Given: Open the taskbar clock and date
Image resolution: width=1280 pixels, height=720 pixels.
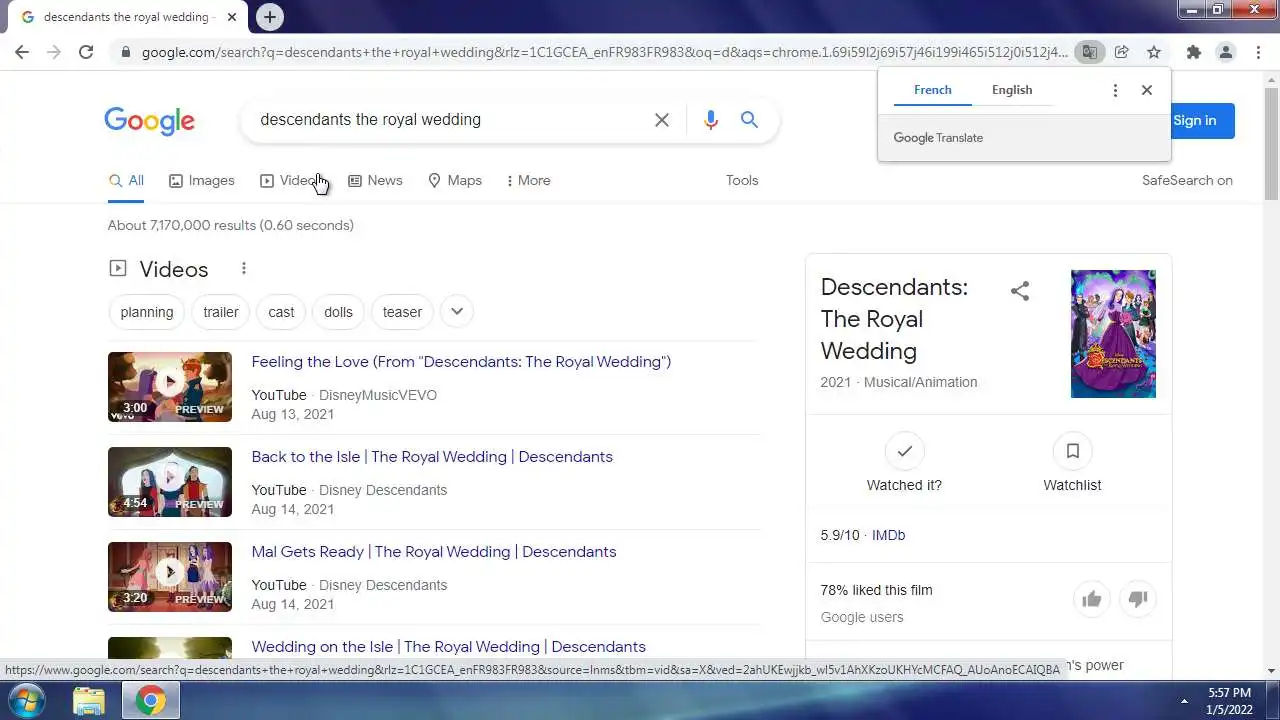Looking at the screenshot, I should [x=1229, y=700].
